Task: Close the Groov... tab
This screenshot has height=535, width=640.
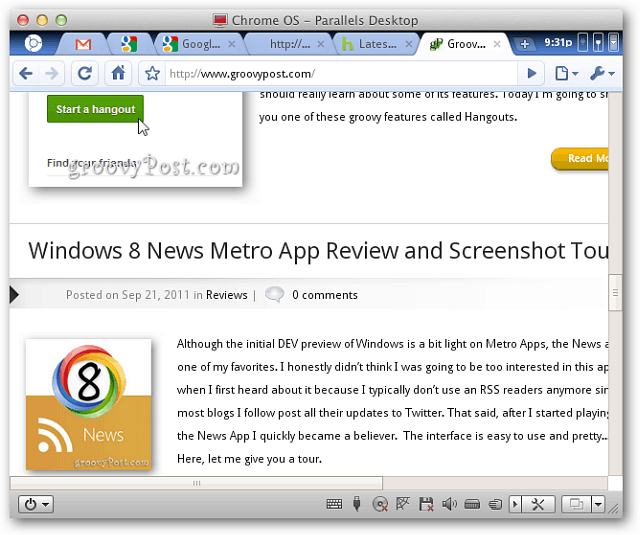Action: coord(497,44)
